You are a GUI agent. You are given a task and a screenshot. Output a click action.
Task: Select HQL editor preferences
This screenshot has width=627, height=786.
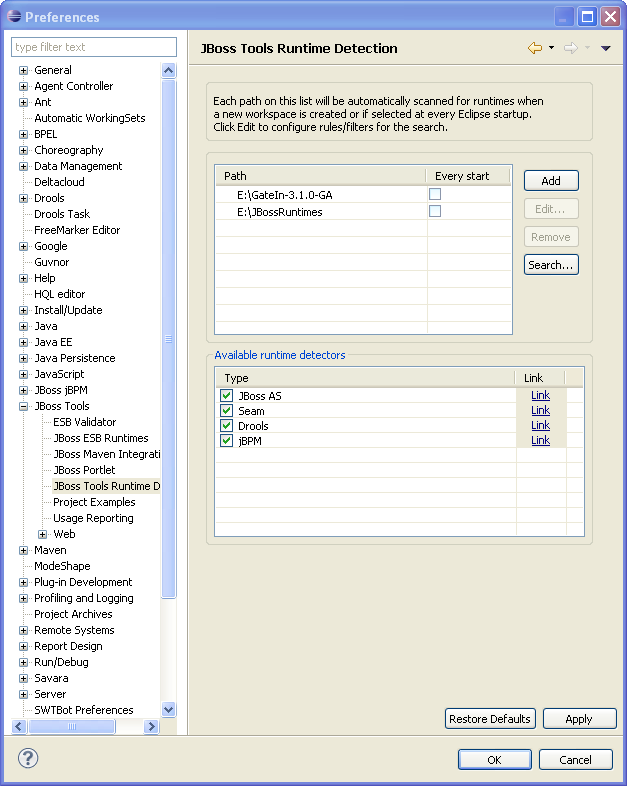pos(60,294)
